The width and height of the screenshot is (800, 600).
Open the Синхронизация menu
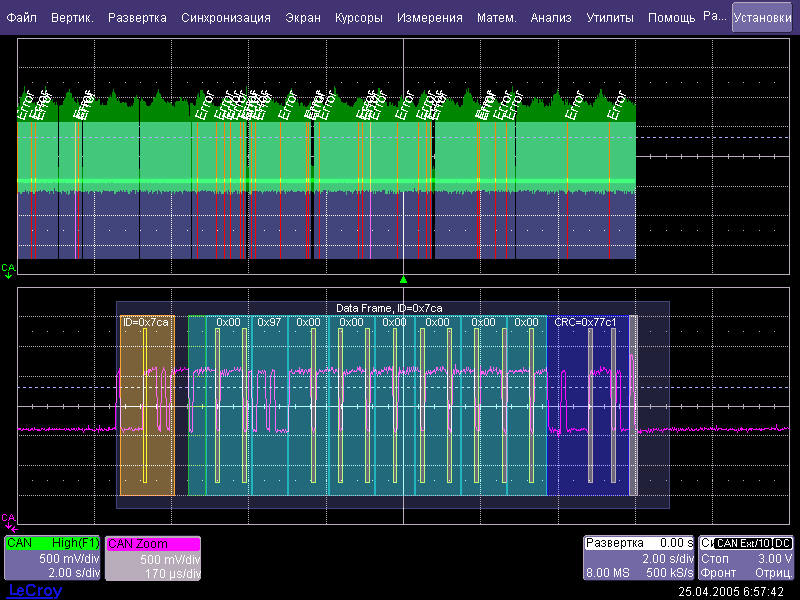(226, 18)
